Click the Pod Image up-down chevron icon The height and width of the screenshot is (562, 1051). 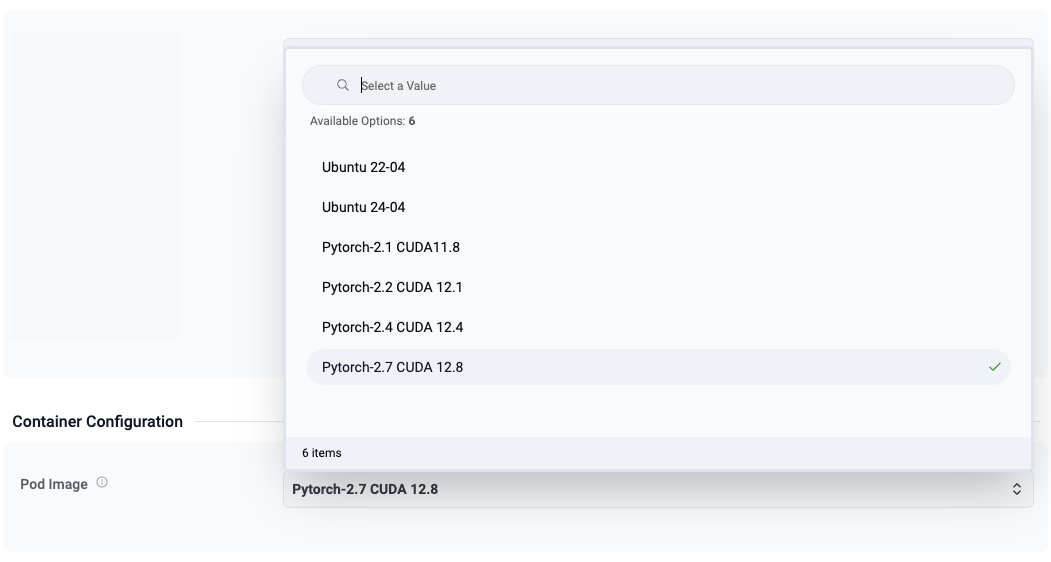pyautogui.click(x=1017, y=489)
